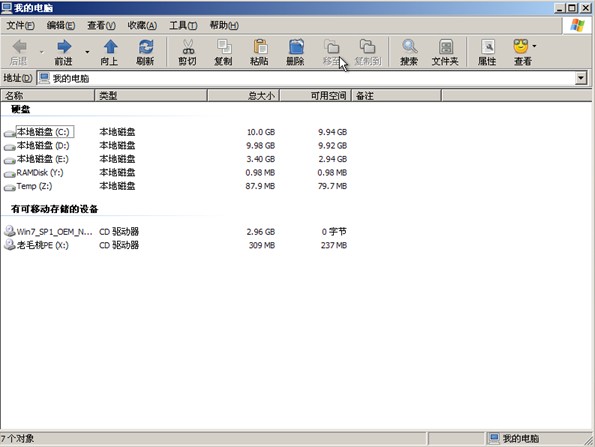Click the 87.9 MB total size value
Viewport: 595px width, 447px height.
(x=260, y=186)
